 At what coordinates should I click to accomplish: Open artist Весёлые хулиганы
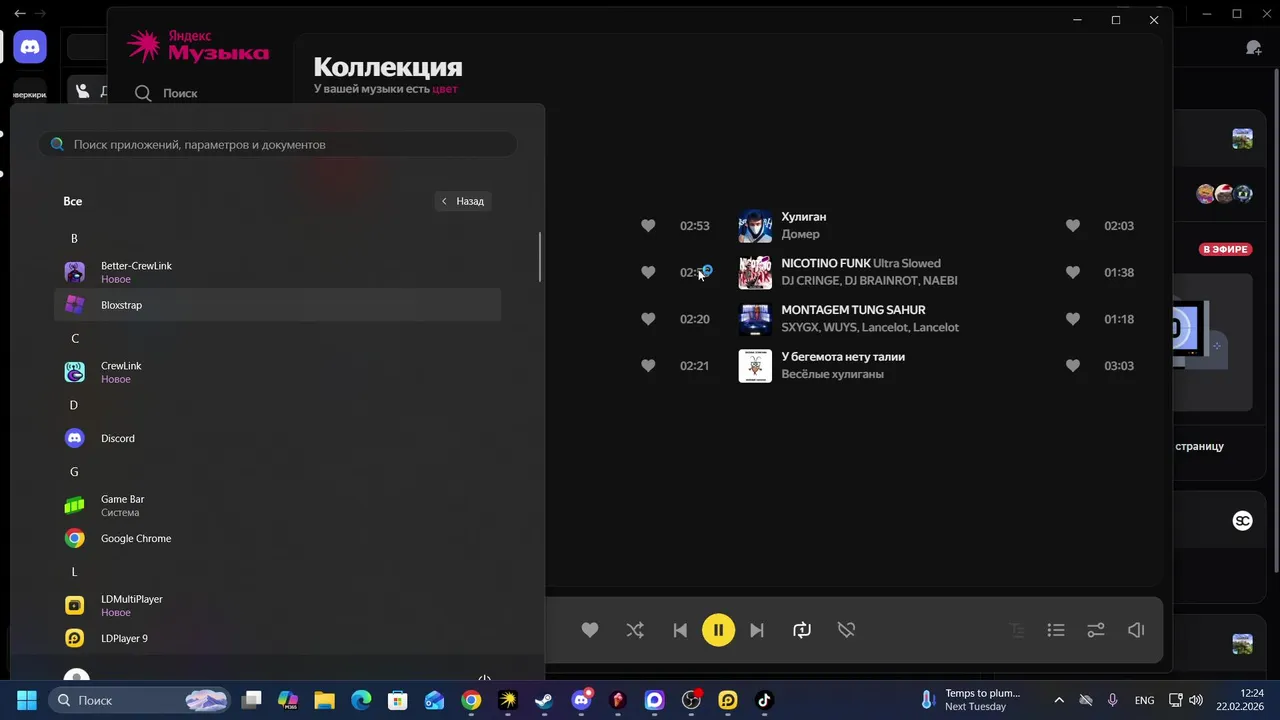coord(832,374)
